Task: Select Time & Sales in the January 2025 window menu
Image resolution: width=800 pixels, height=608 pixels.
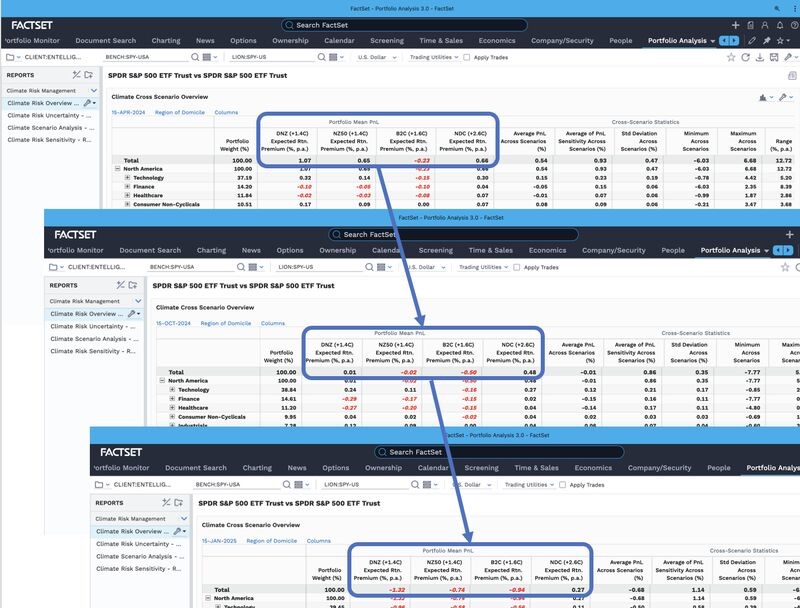Action: click(536, 468)
